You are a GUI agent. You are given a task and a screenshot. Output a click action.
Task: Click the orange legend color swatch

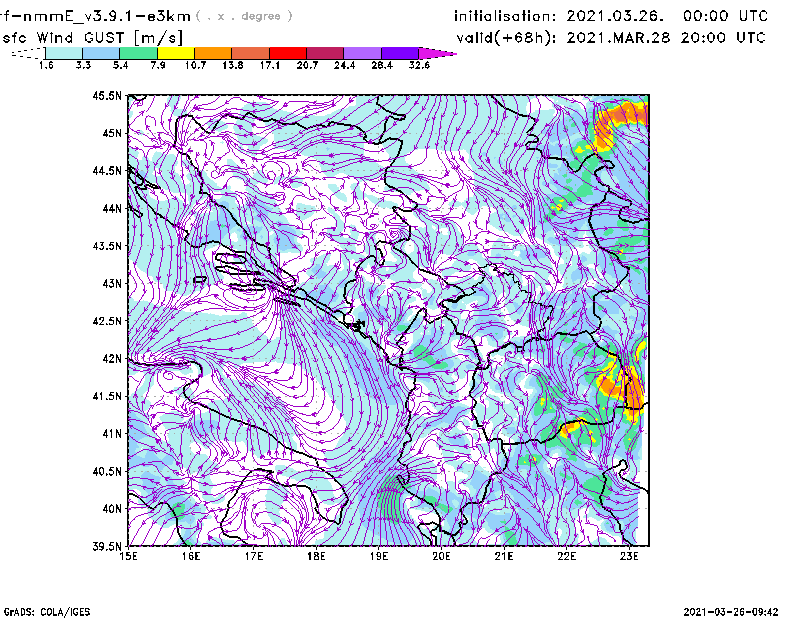213,53
